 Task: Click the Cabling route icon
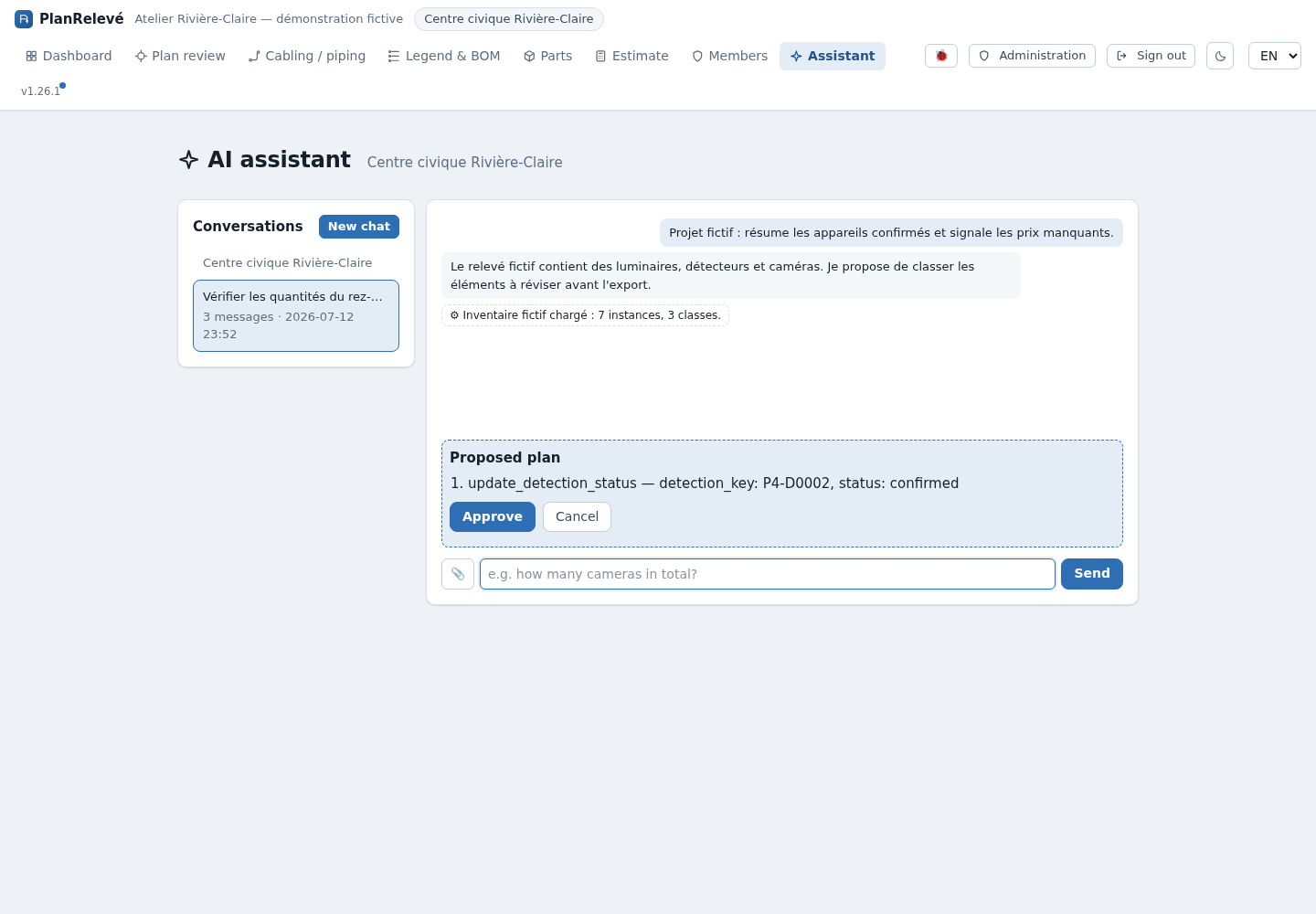[x=254, y=57]
